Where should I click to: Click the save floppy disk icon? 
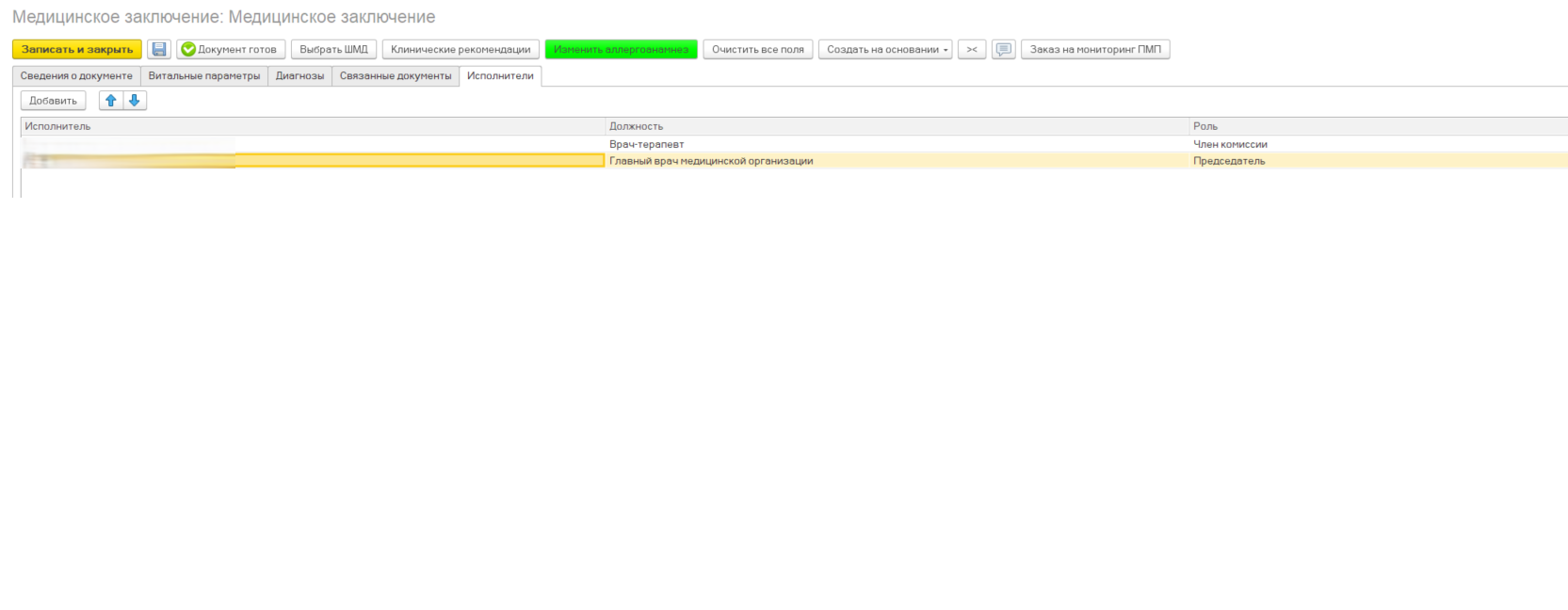pyautogui.click(x=159, y=50)
